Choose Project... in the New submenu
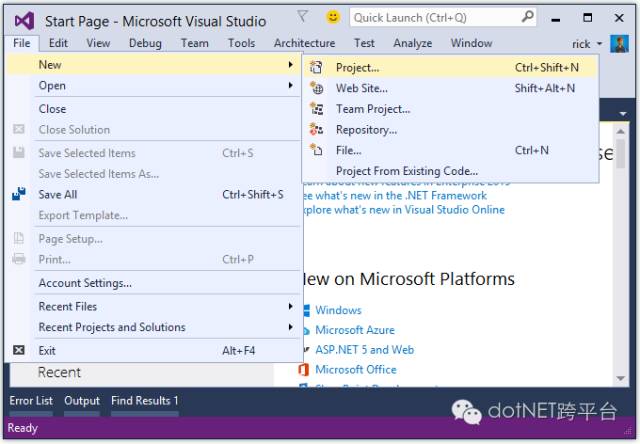 [x=451, y=67]
